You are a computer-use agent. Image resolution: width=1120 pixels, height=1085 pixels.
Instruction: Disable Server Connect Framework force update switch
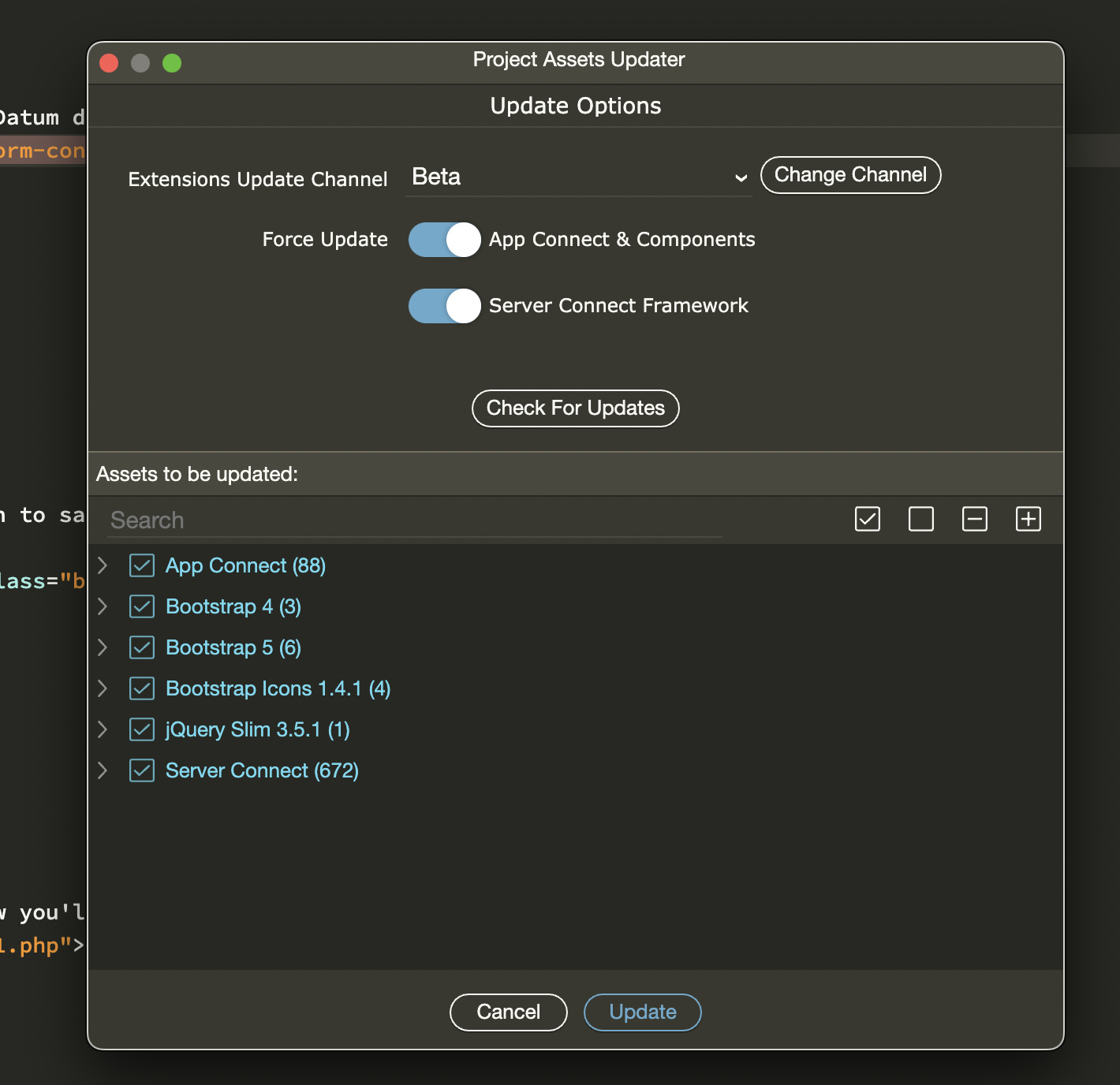444,306
